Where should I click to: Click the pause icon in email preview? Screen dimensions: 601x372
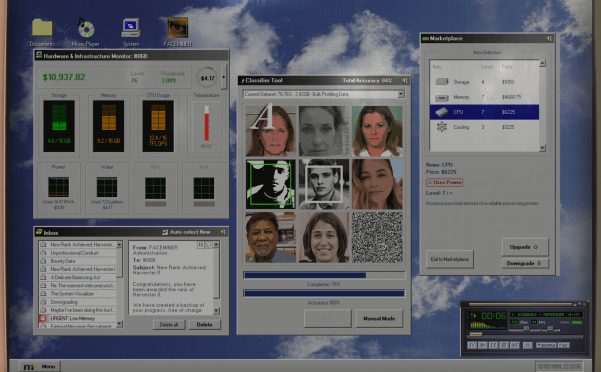pyautogui.click(x=200, y=244)
